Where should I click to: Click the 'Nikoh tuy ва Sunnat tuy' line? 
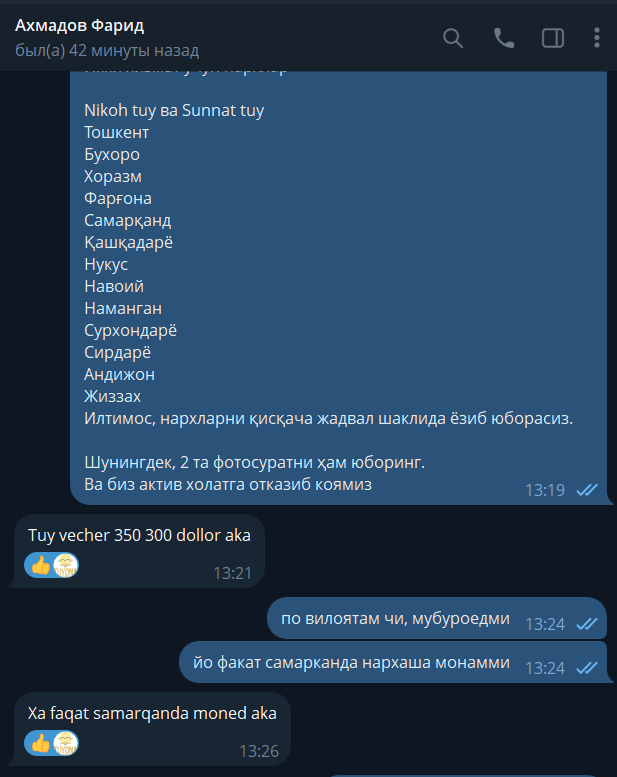[x=174, y=110]
